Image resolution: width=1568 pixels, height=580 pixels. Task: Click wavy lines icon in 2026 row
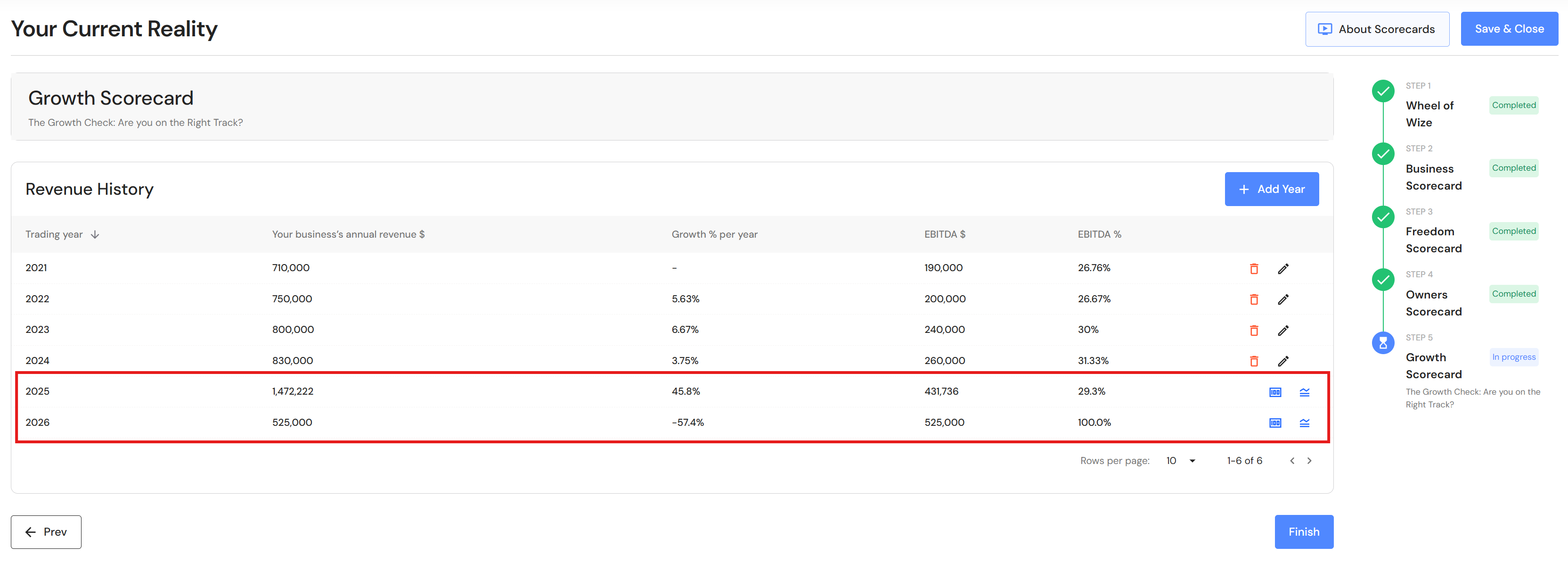[x=1304, y=423]
